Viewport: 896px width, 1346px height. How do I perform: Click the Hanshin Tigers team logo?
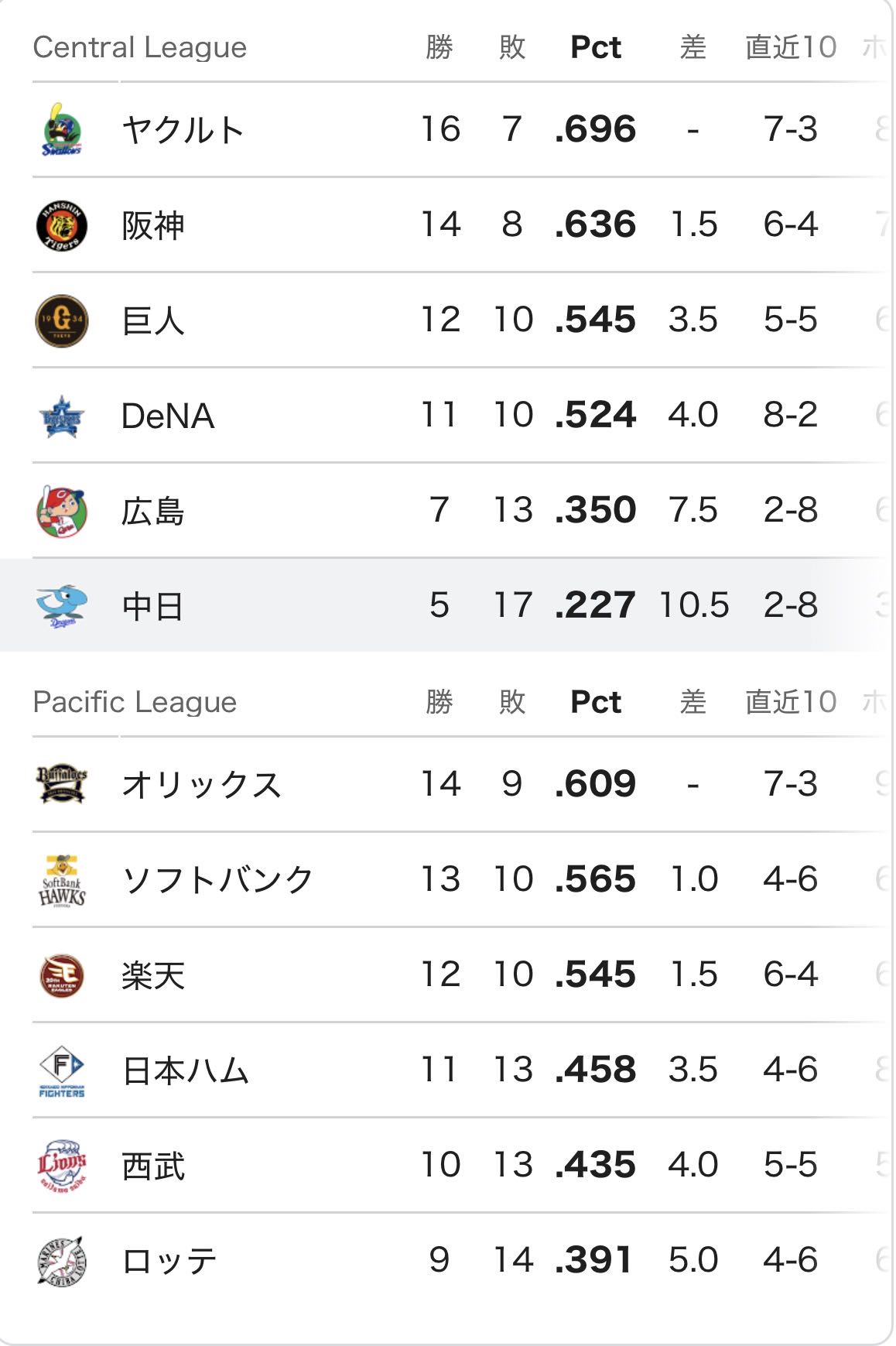(62, 225)
